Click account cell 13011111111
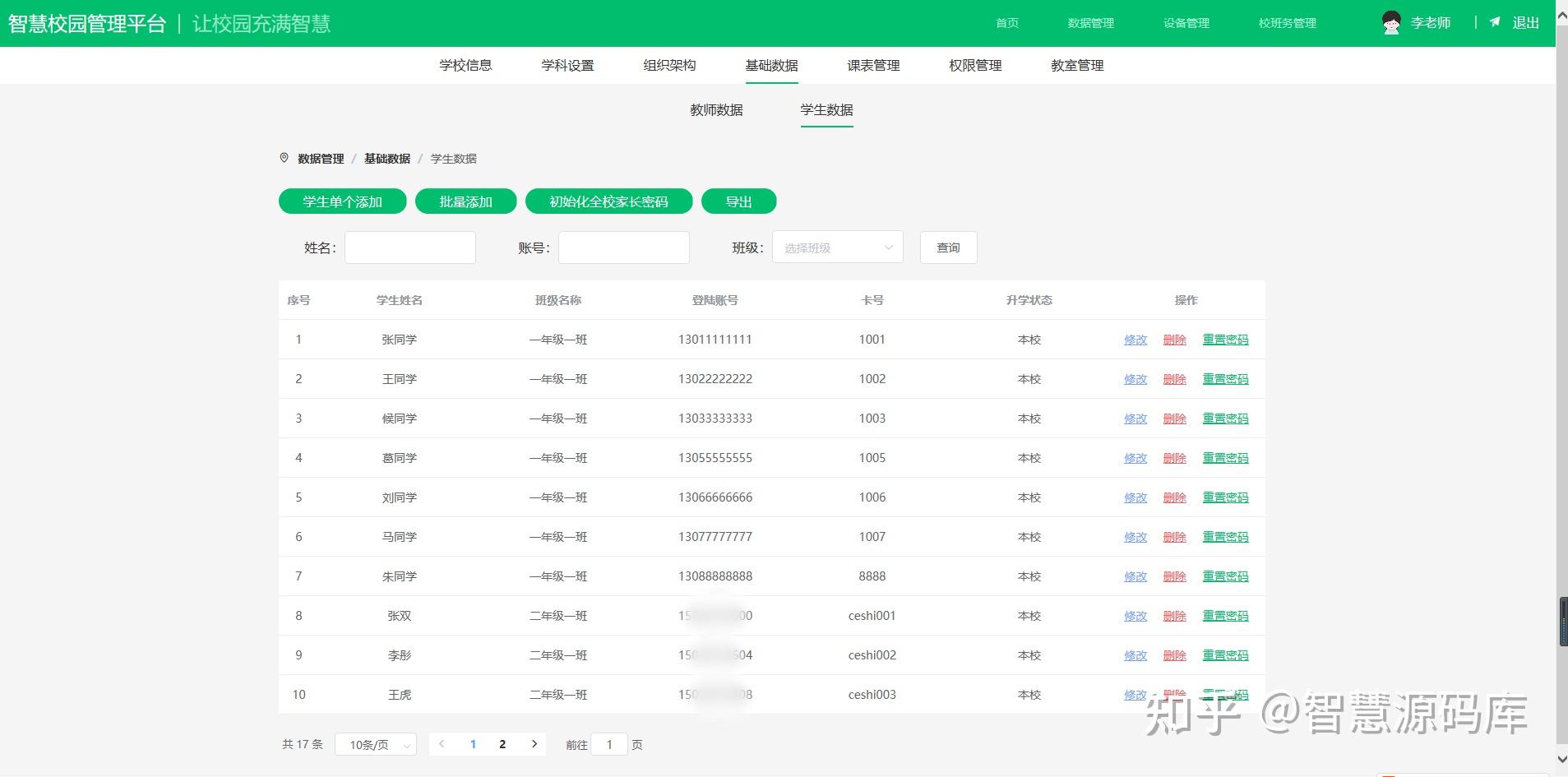 [715, 340]
